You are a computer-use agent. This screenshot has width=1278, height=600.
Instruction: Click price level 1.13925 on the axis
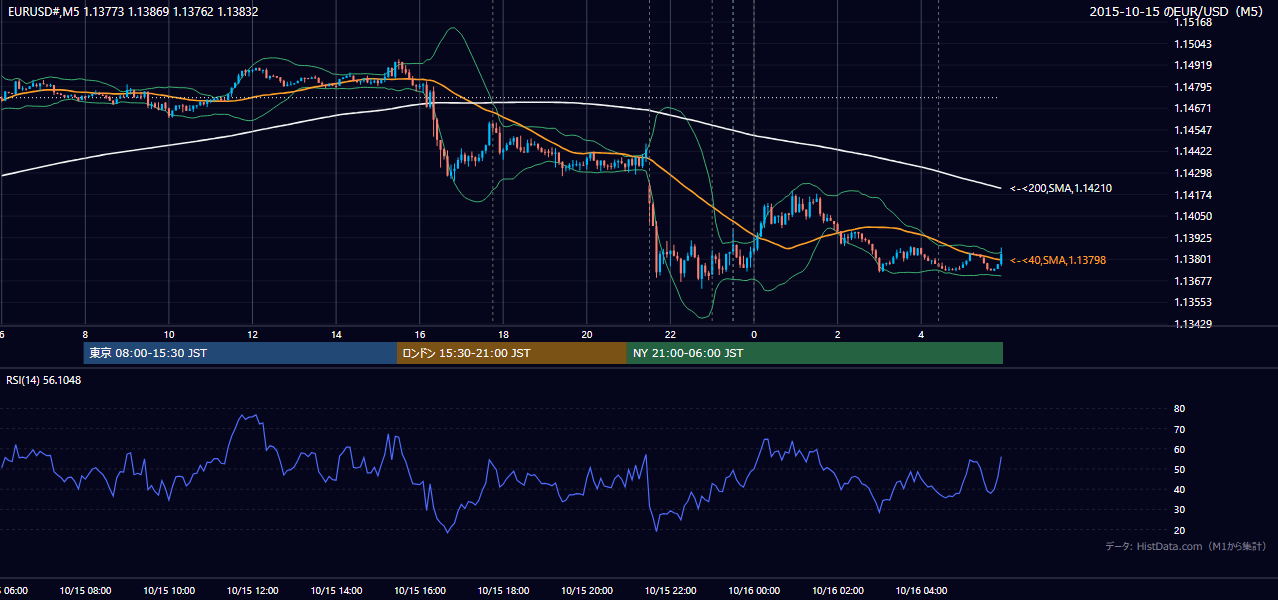point(1192,238)
